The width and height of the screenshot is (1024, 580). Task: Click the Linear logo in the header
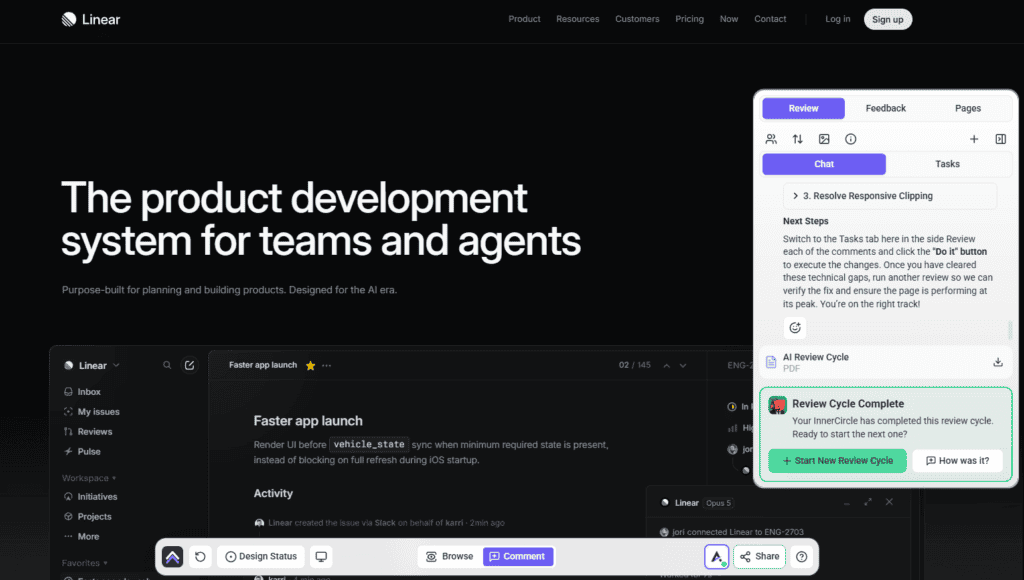pos(91,20)
